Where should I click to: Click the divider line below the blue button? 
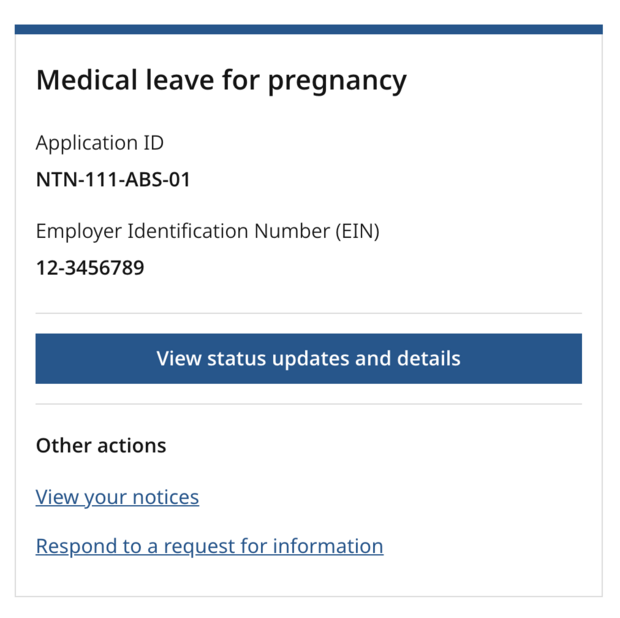tap(308, 404)
